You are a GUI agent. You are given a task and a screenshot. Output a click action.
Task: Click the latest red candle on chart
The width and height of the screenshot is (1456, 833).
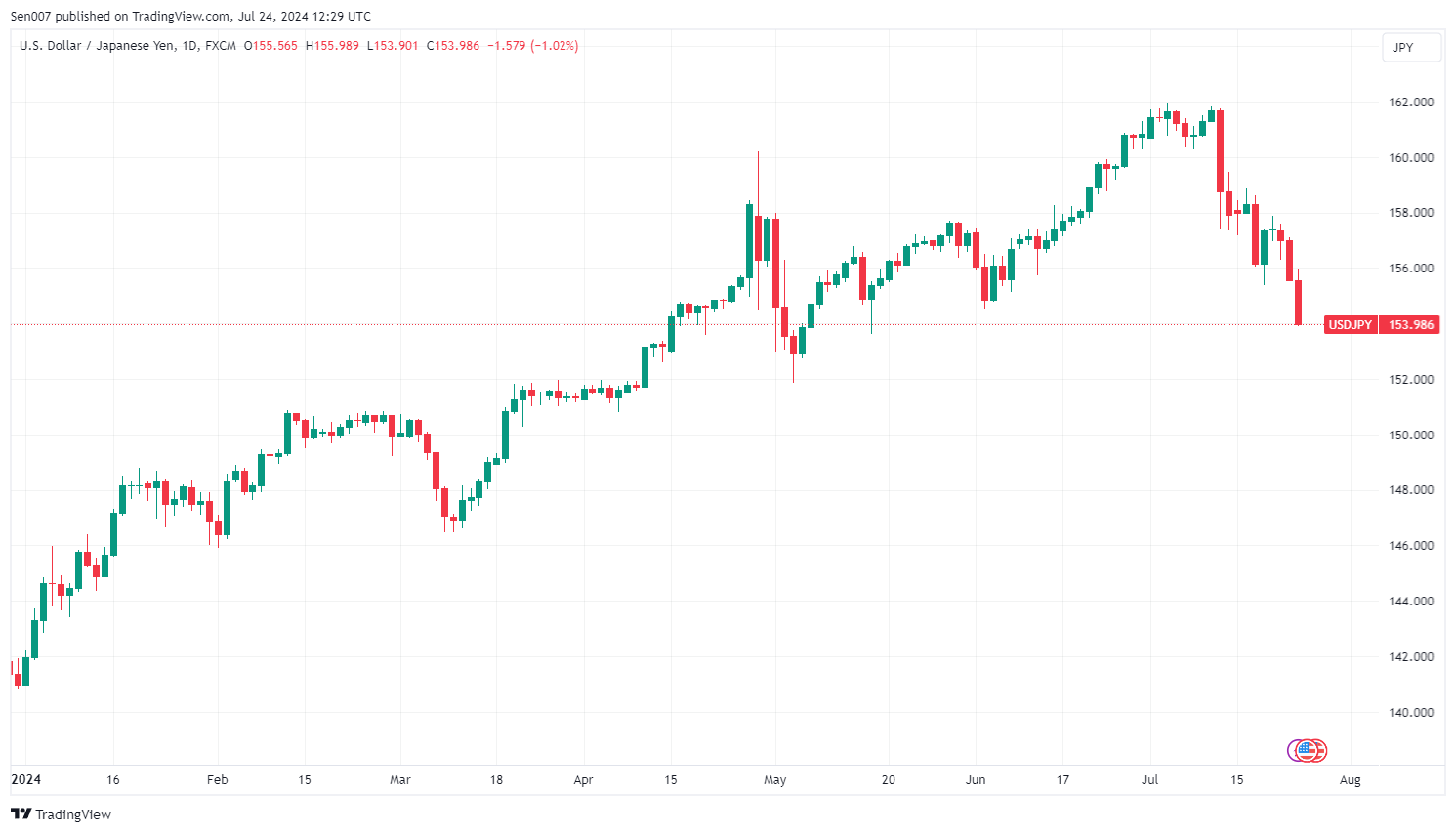[x=1298, y=303]
